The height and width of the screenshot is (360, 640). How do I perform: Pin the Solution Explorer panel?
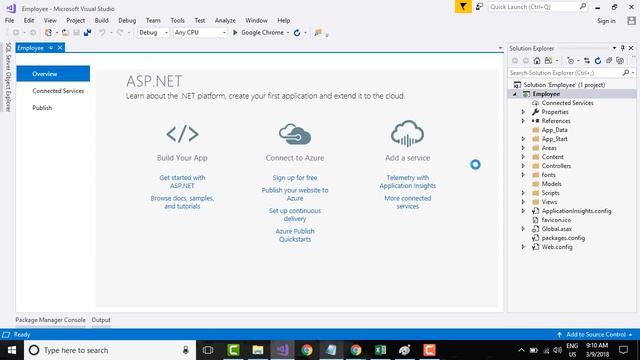point(623,48)
